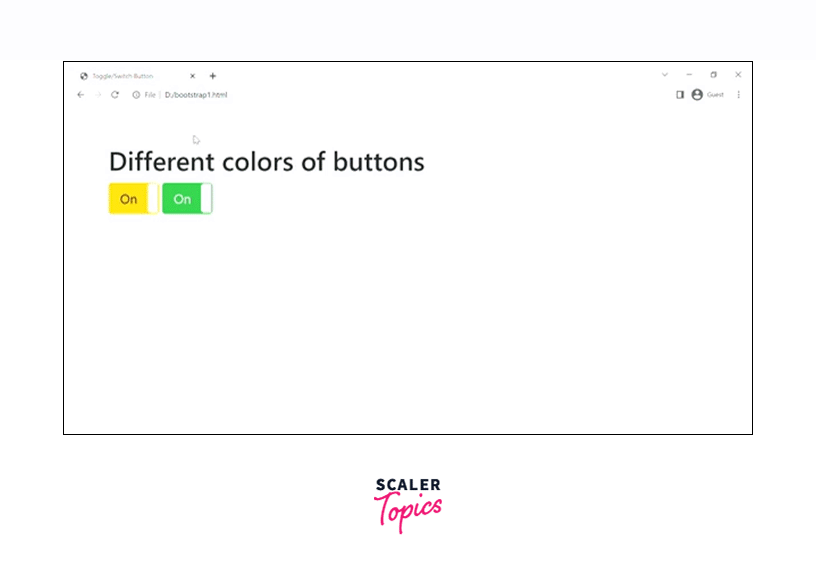Click the browser back arrow

click(x=81, y=95)
